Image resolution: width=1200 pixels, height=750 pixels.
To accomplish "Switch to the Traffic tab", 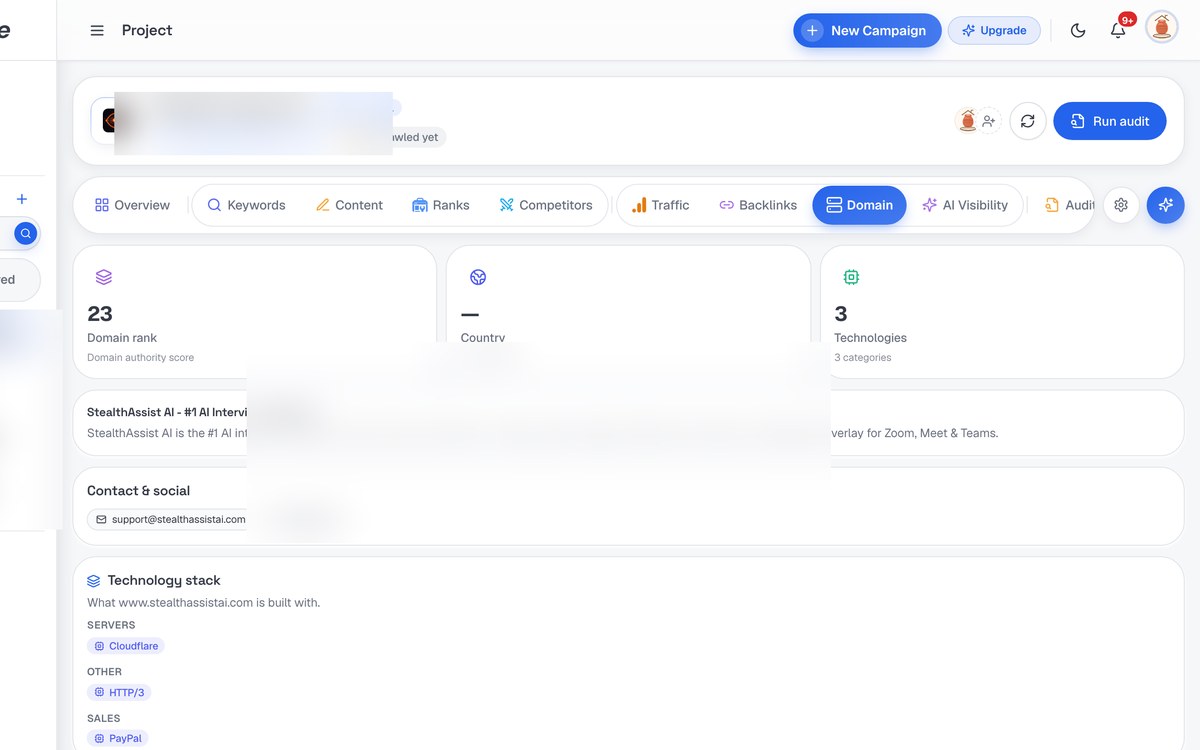I will pos(660,205).
